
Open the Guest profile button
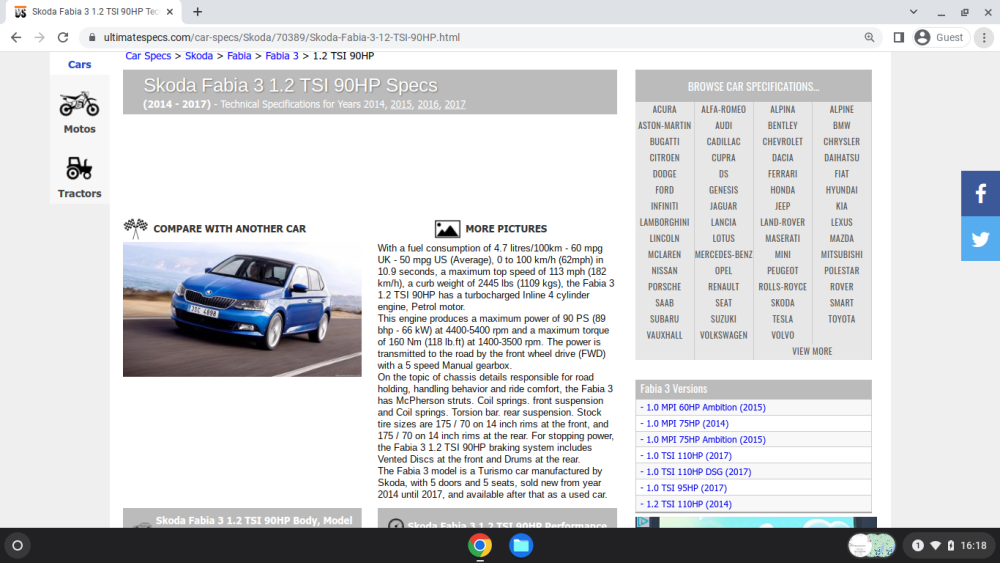coord(940,38)
